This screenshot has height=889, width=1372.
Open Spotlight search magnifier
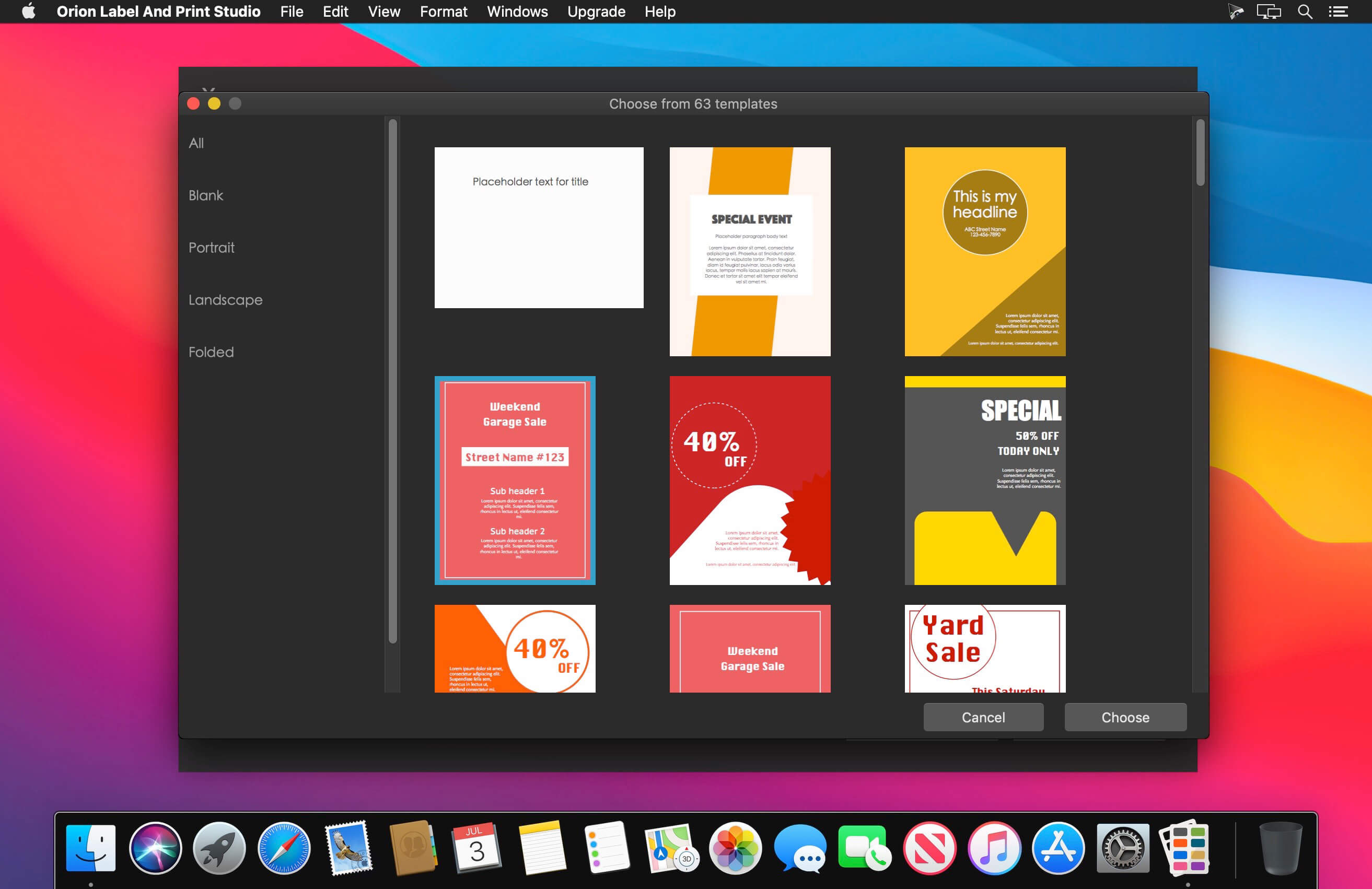(x=1305, y=11)
